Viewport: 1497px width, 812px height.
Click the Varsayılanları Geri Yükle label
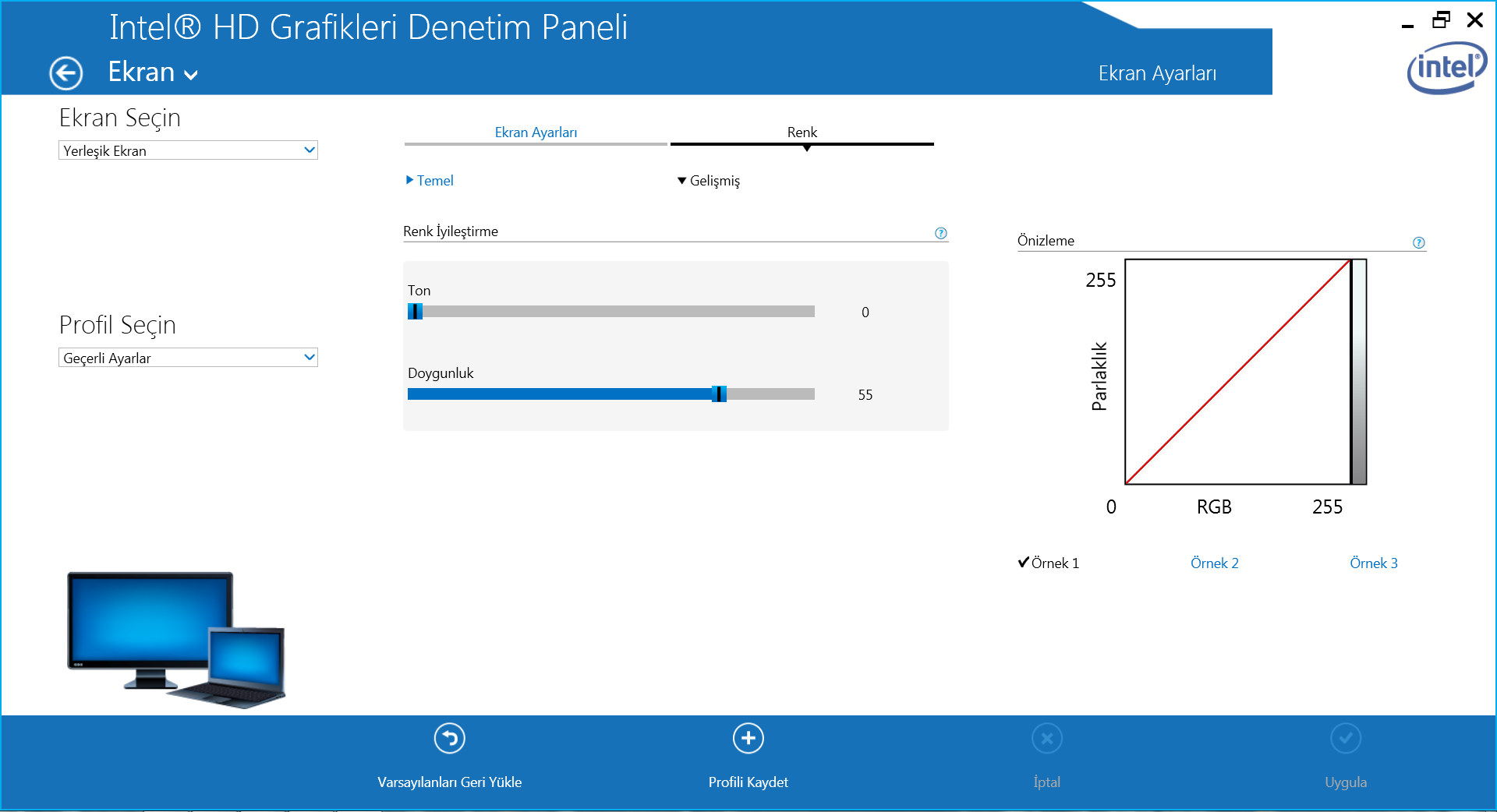click(x=450, y=782)
